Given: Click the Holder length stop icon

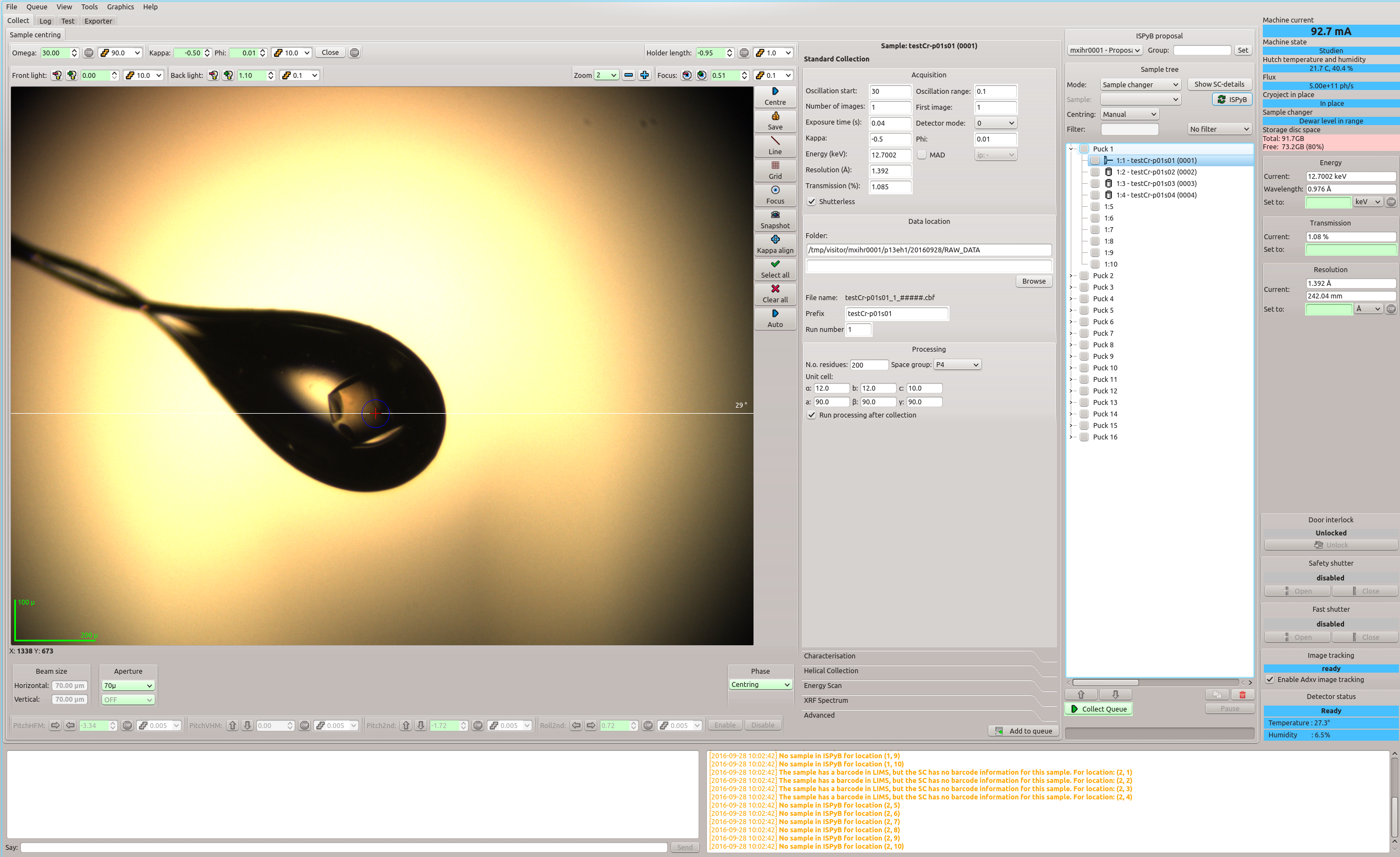Looking at the screenshot, I should (x=744, y=53).
